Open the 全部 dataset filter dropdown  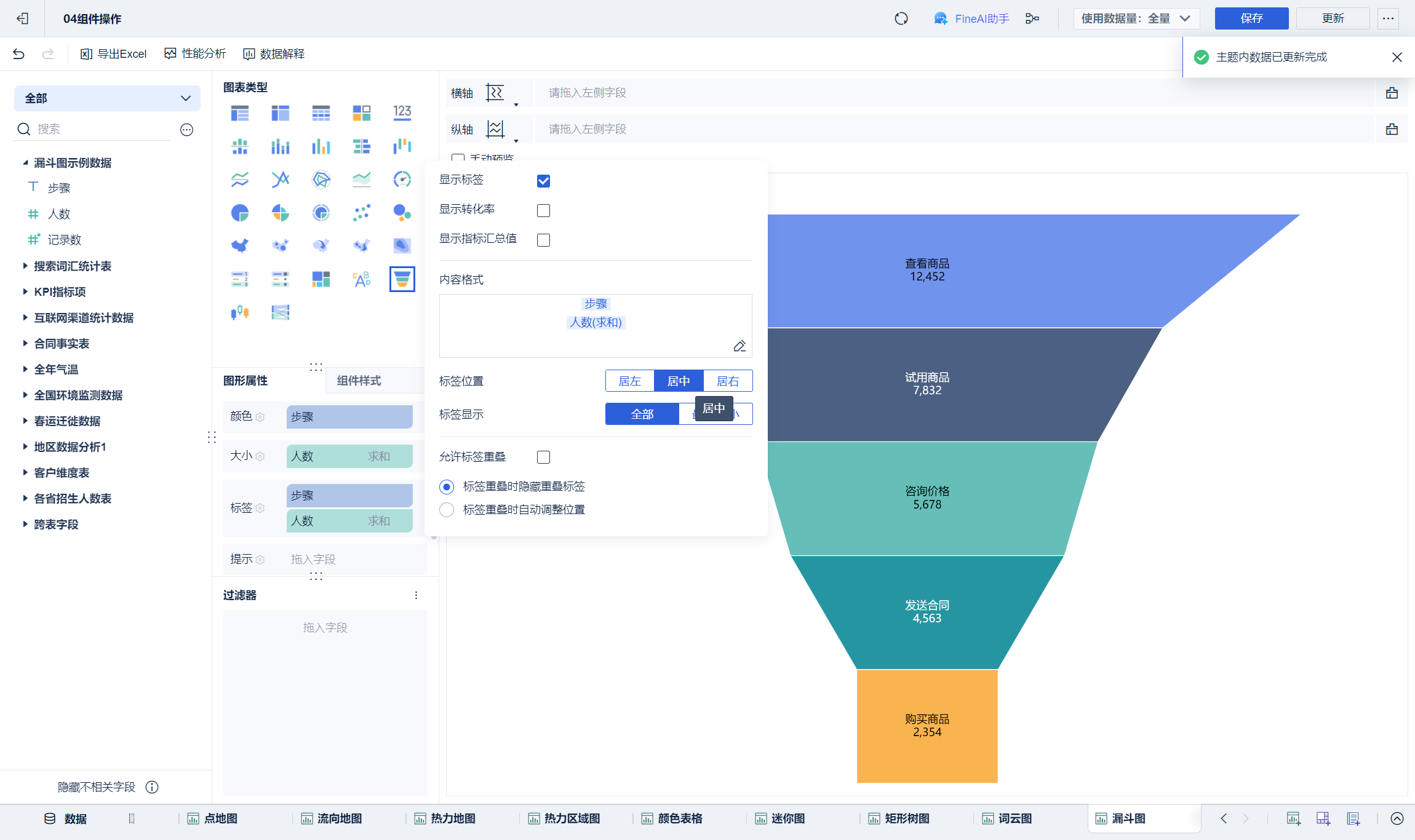point(107,98)
